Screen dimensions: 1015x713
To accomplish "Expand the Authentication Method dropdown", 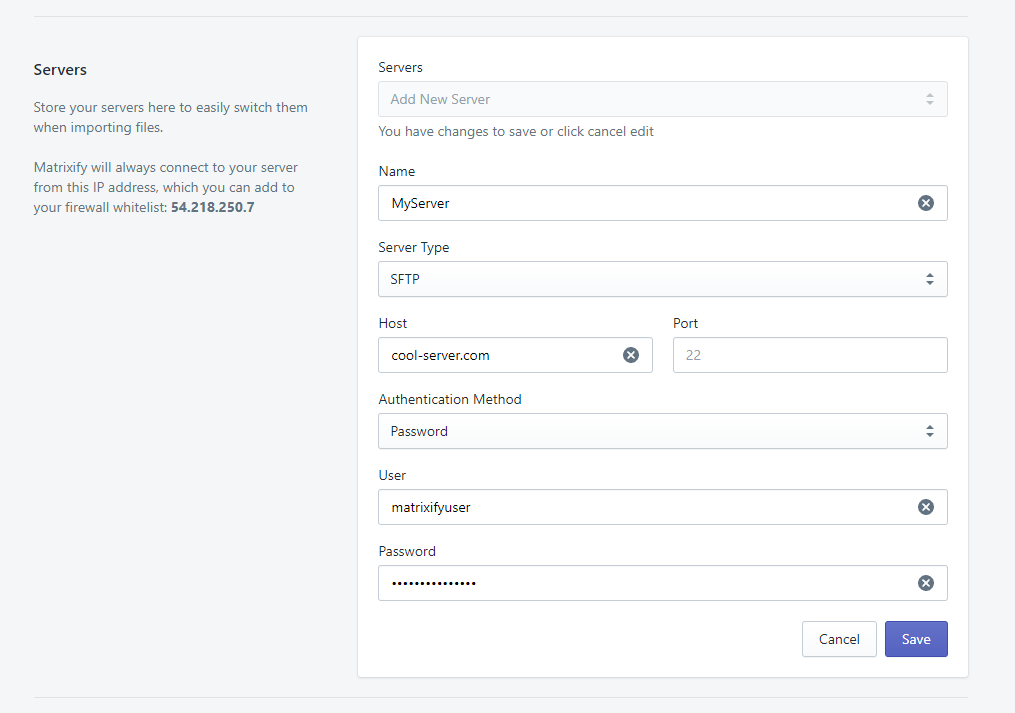I will pos(661,431).
